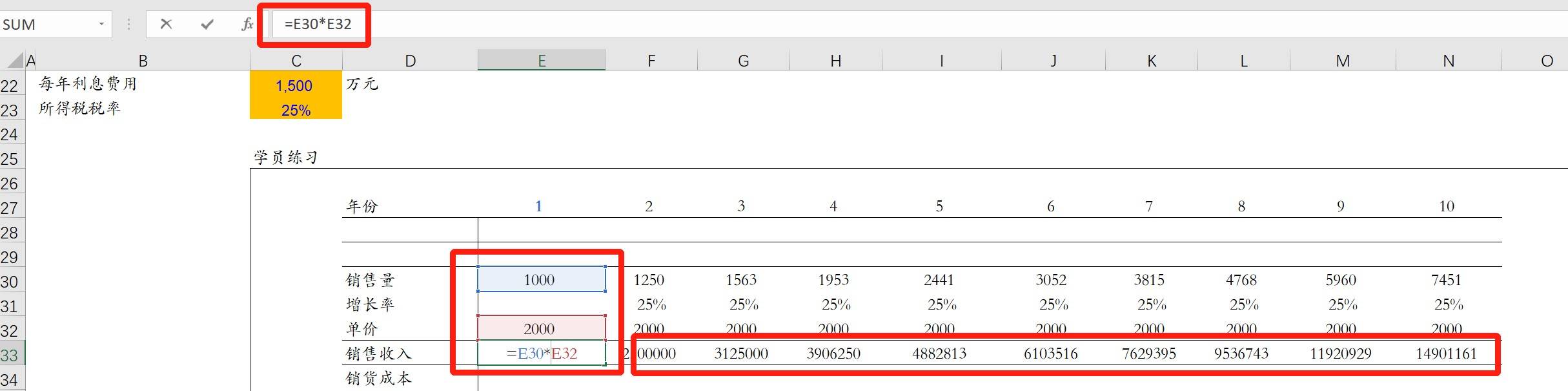Viewport: 1568px width, 391px height.
Task: Click the three-dot name box resize handle
Action: (x=129, y=25)
